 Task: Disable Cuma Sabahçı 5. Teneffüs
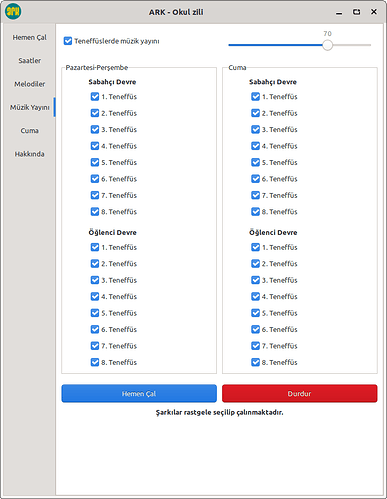[x=256, y=162]
